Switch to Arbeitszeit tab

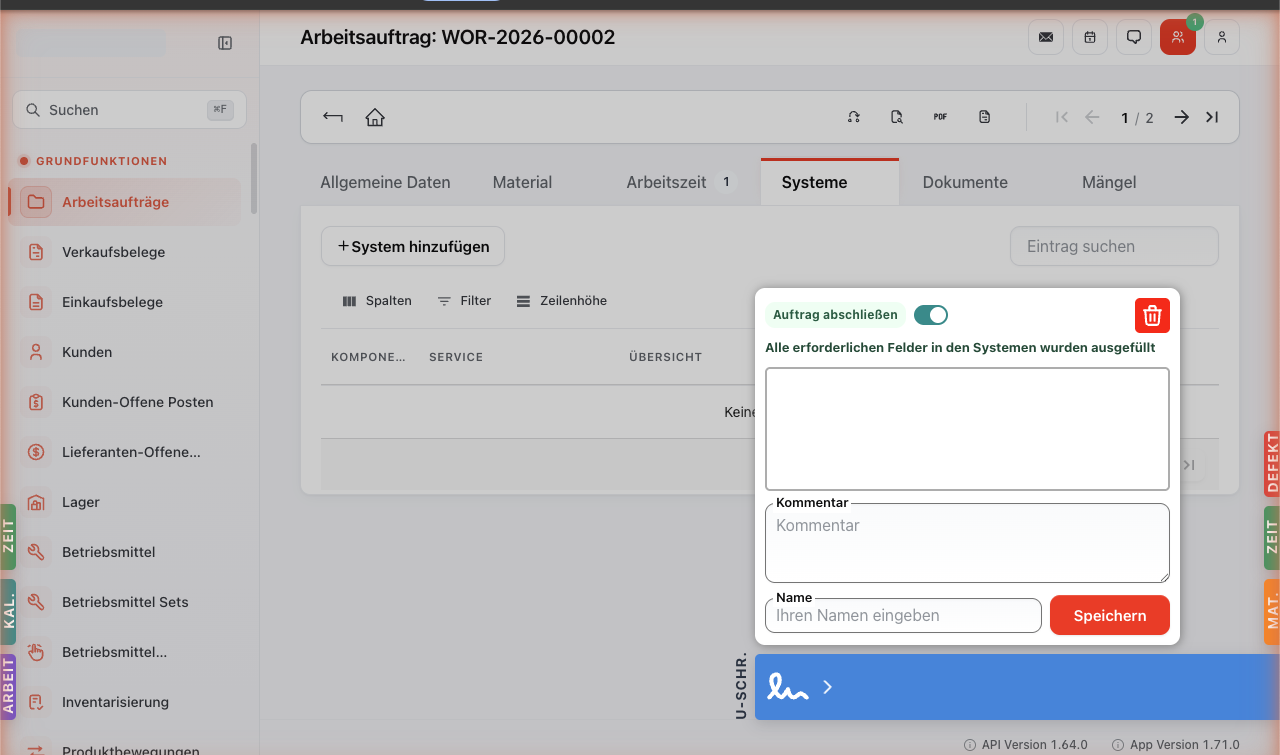[x=680, y=182]
